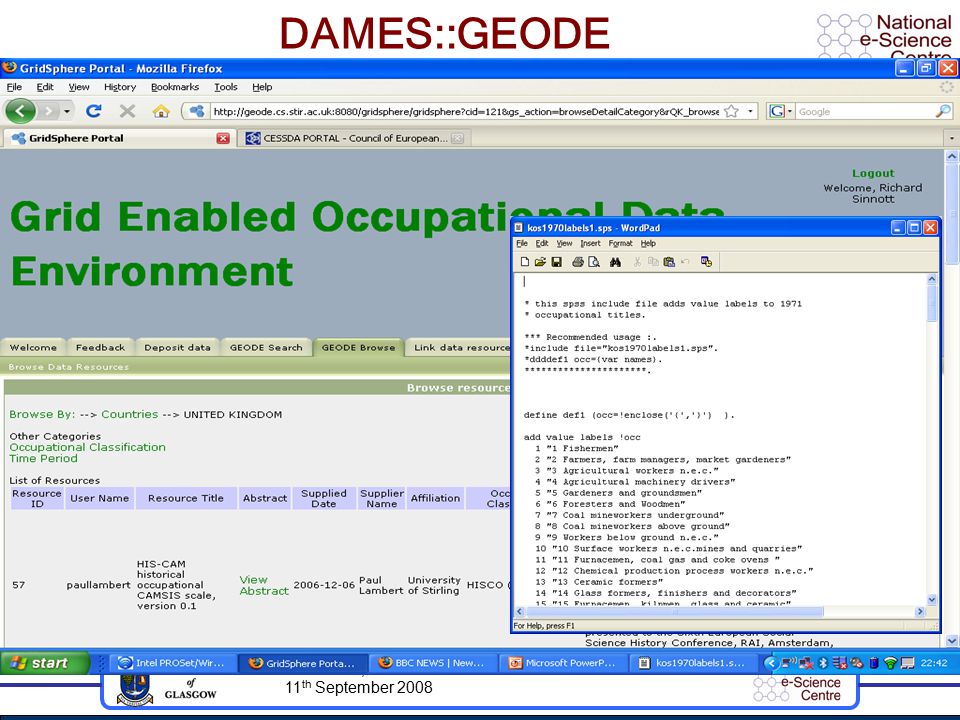Open the Firefox View menu

tap(78, 87)
